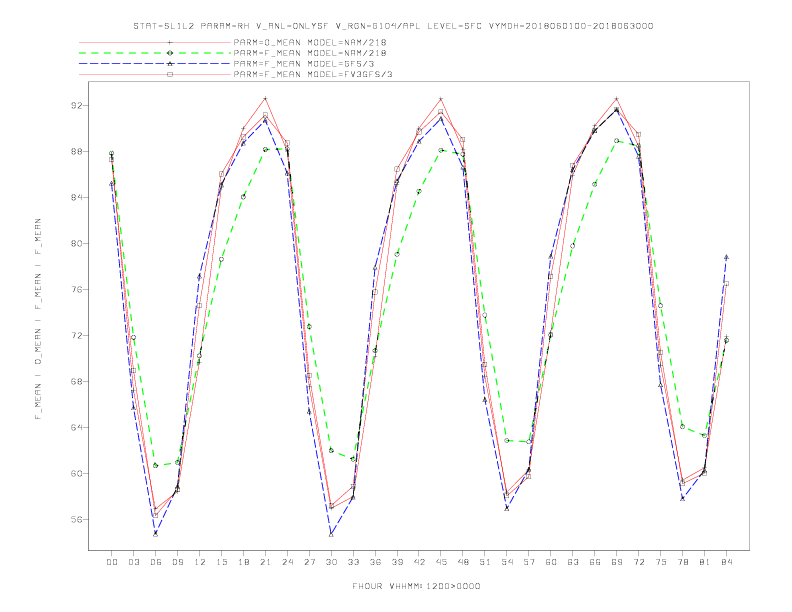Viewport: 792px width, 612px height.
Task: Click x-axis forecast hour label 69
Action: [x=617, y=562]
